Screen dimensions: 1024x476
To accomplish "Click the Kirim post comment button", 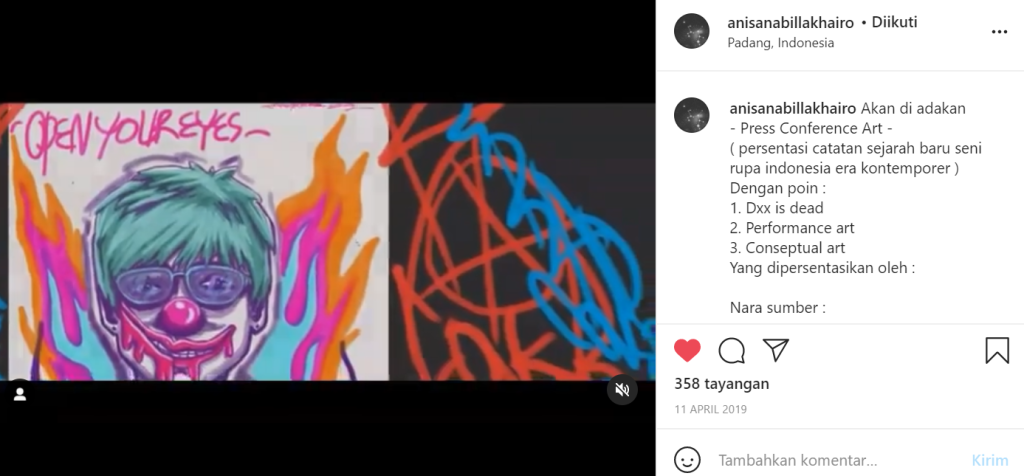I will (990, 460).
